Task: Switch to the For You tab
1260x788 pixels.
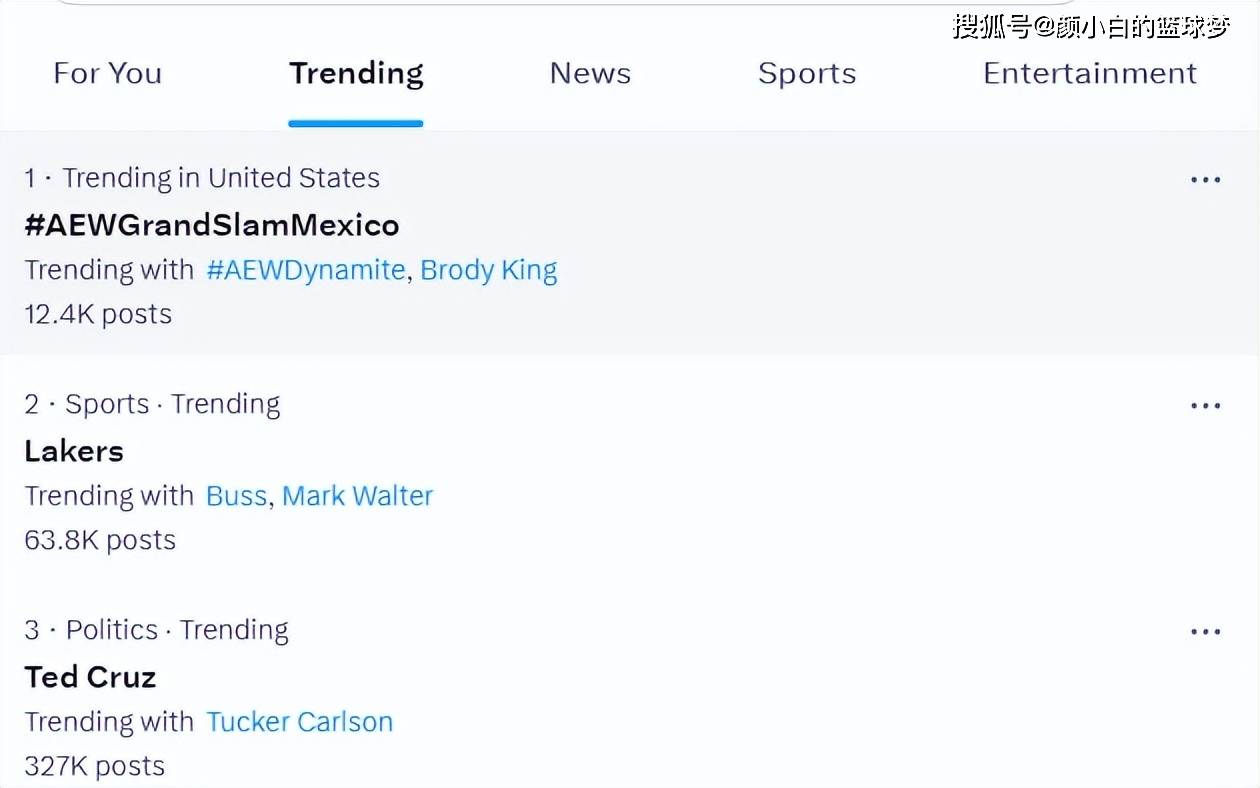Action: point(107,73)
